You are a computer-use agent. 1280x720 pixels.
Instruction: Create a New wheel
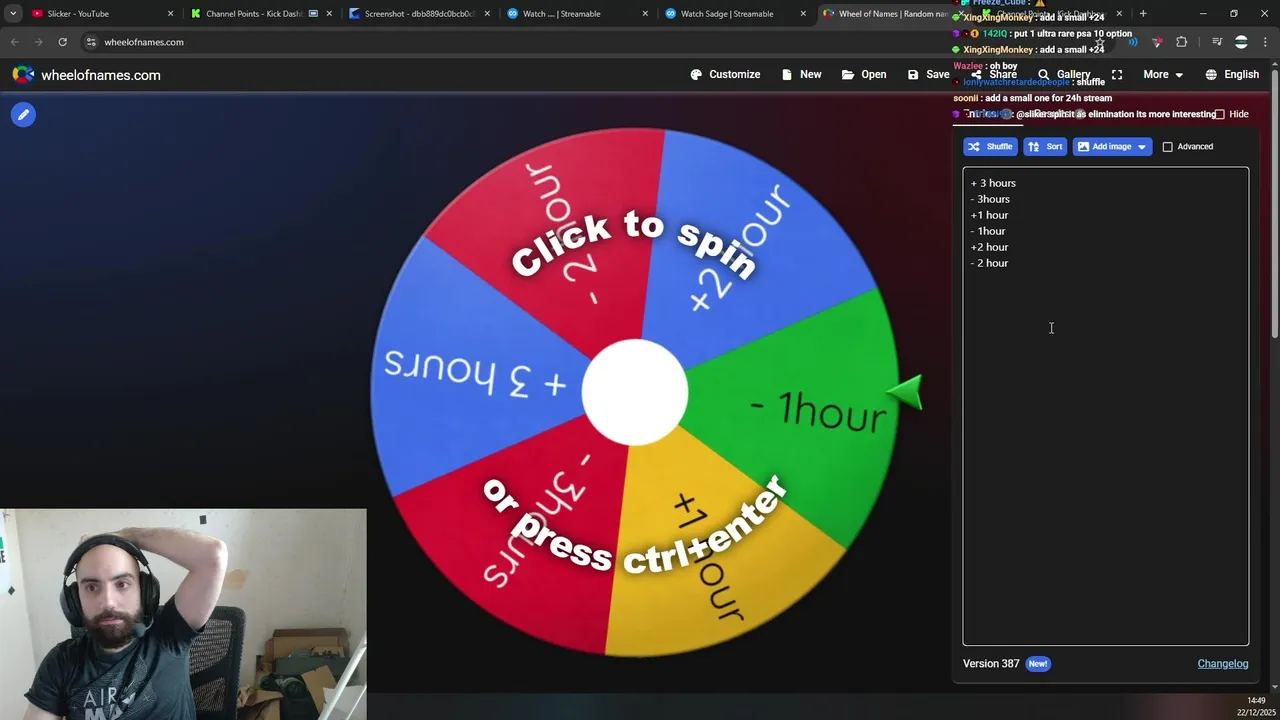[801, 75]
